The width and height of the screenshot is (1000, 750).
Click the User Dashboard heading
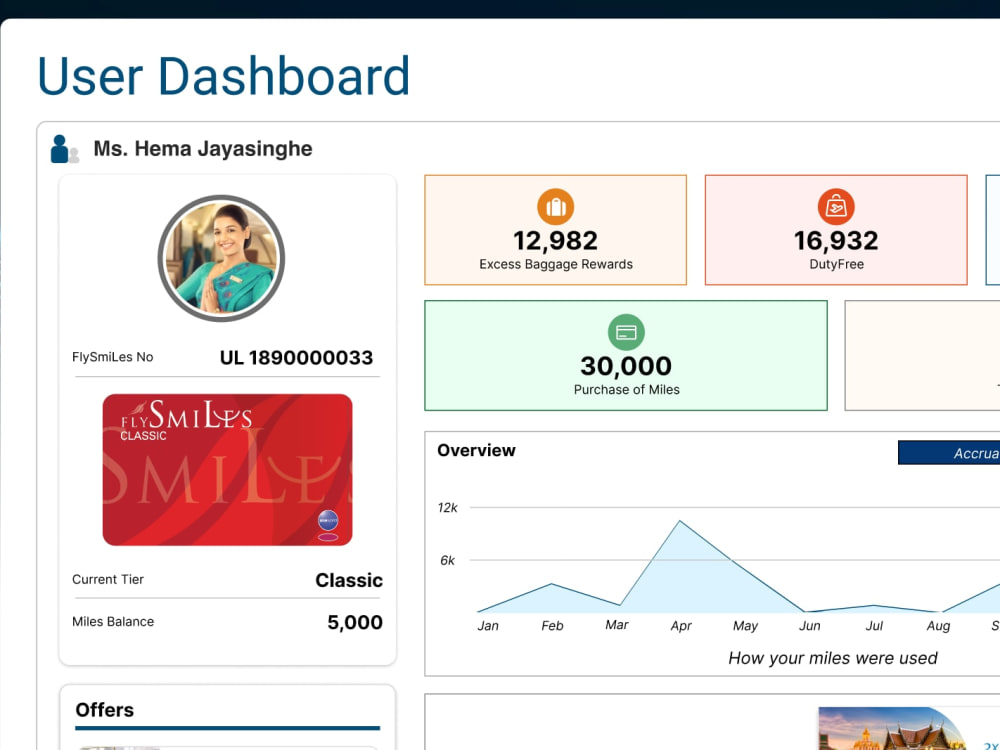point(223,77)
